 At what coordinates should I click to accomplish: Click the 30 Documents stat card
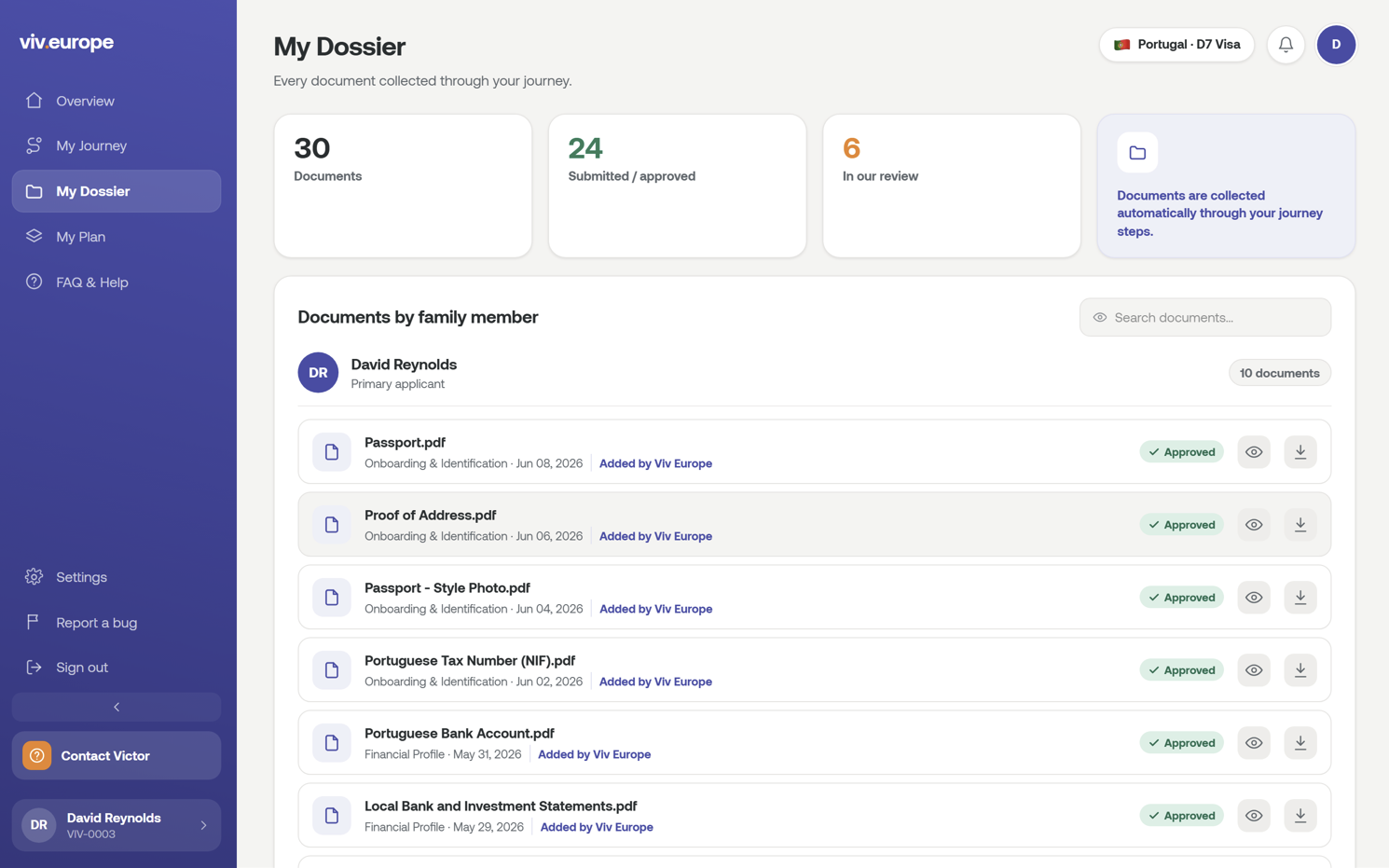[403, 186]
